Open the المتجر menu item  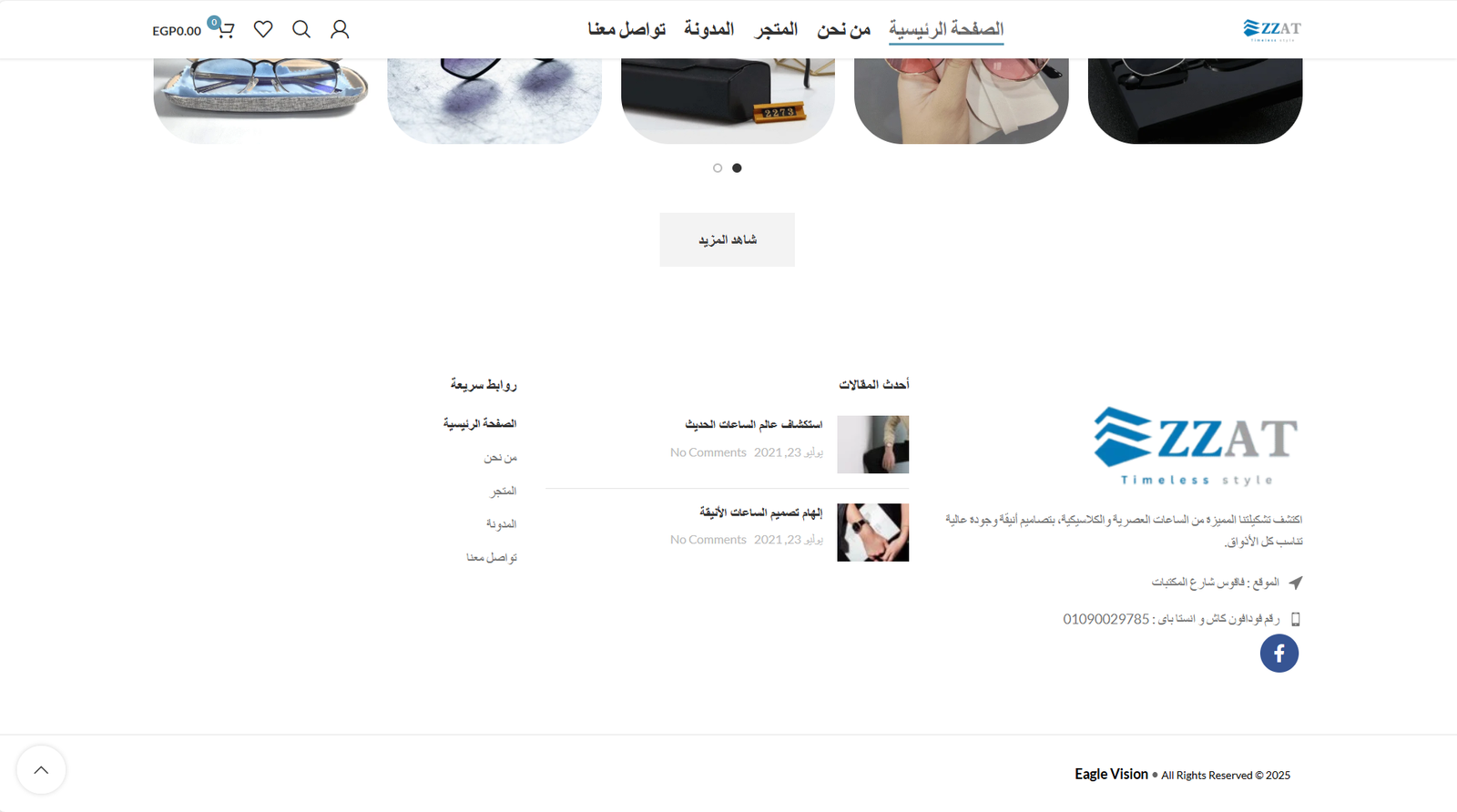point(776,29)
